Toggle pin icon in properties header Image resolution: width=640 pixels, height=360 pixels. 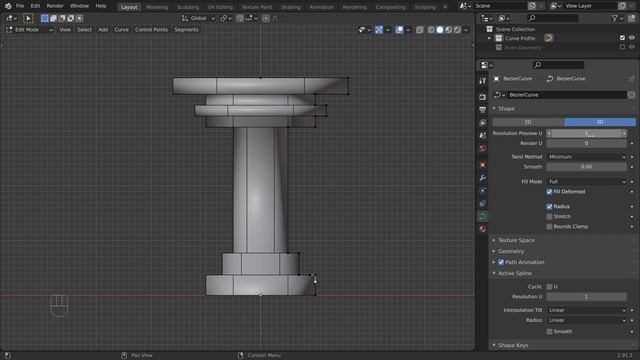click(632, 78)
